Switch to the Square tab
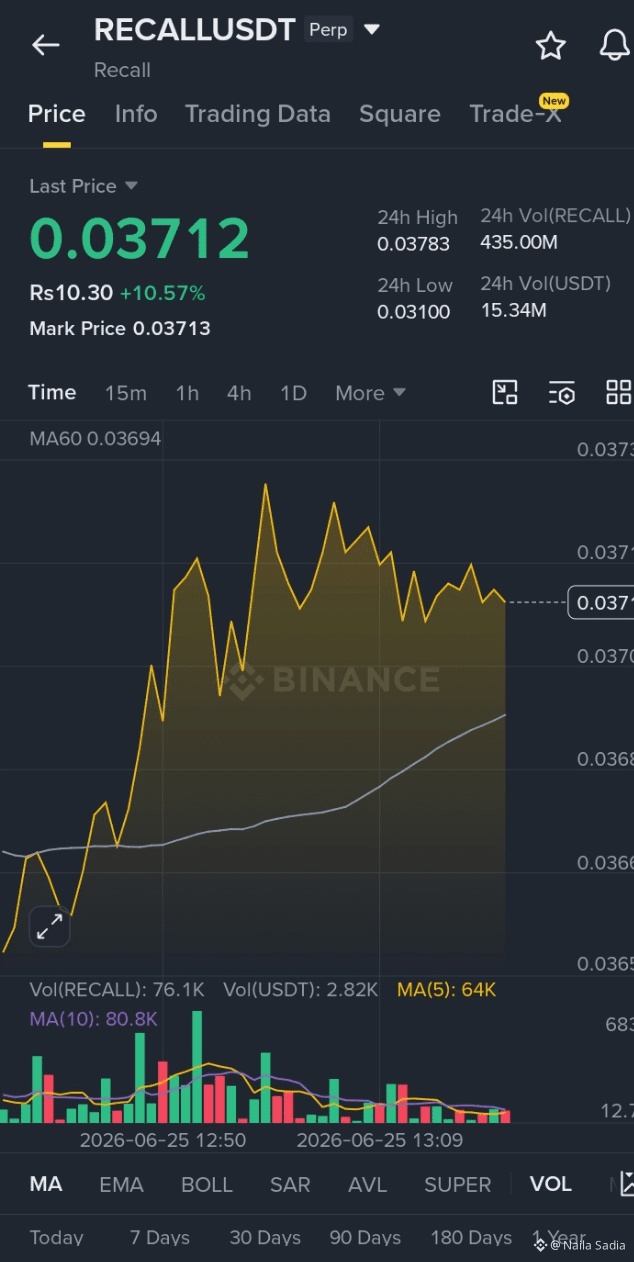This screenshot has height=1262, width=634. tap(400, 114)
